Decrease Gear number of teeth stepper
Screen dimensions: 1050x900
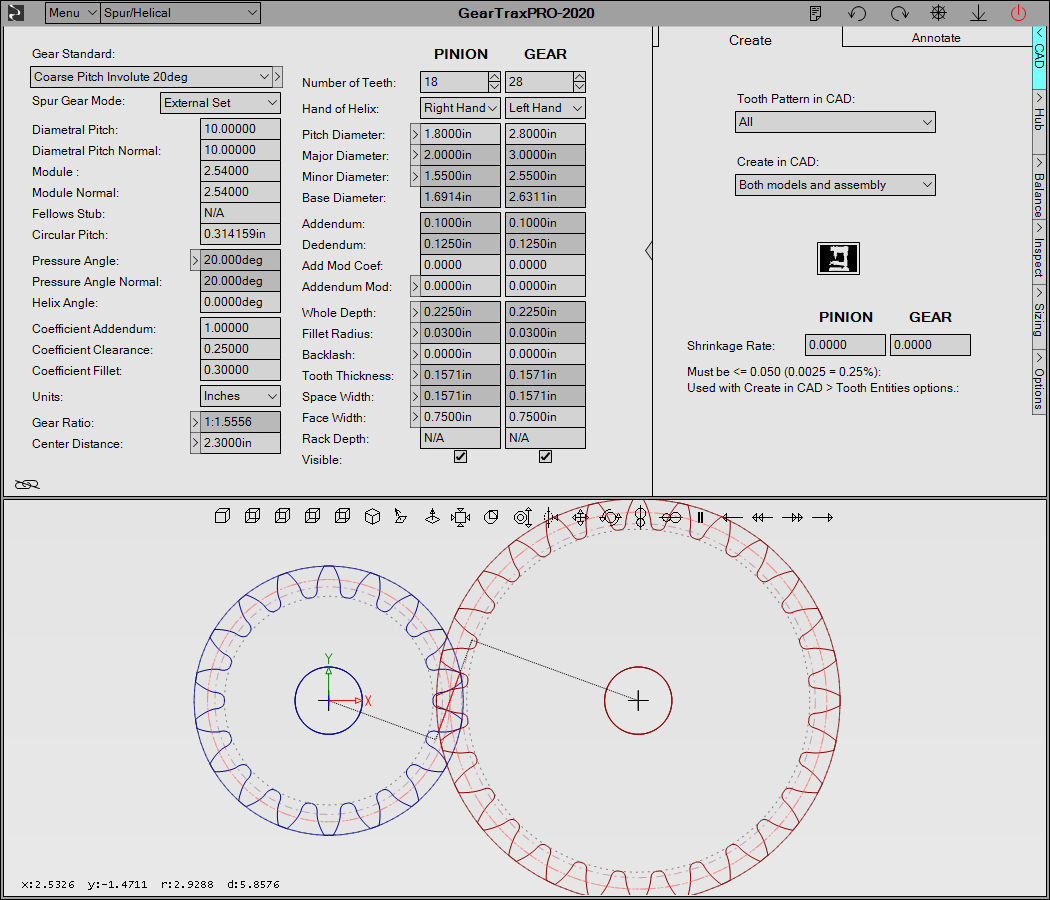click(579, 87)
